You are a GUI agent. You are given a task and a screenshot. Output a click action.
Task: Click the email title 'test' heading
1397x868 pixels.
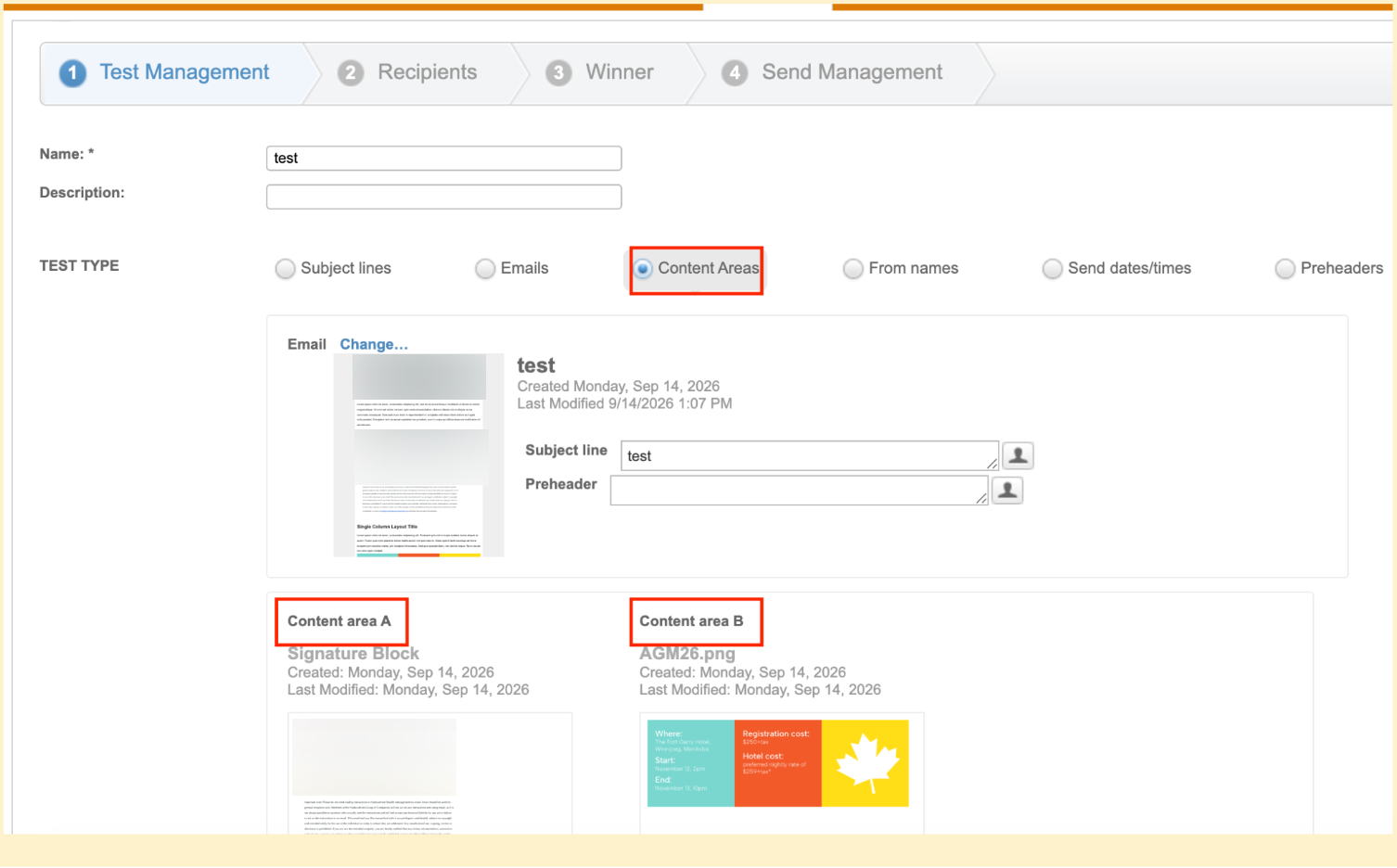pos(536,365)
